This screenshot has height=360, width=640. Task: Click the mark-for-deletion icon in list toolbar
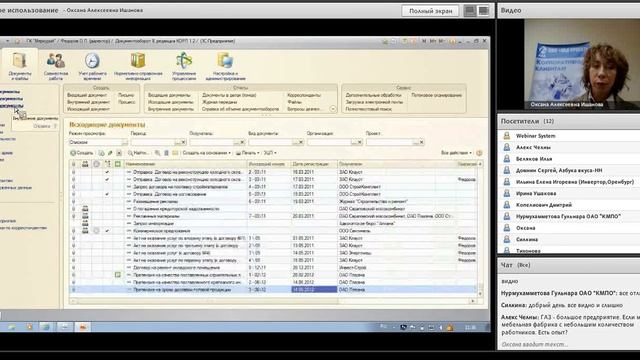coord(119,153)
